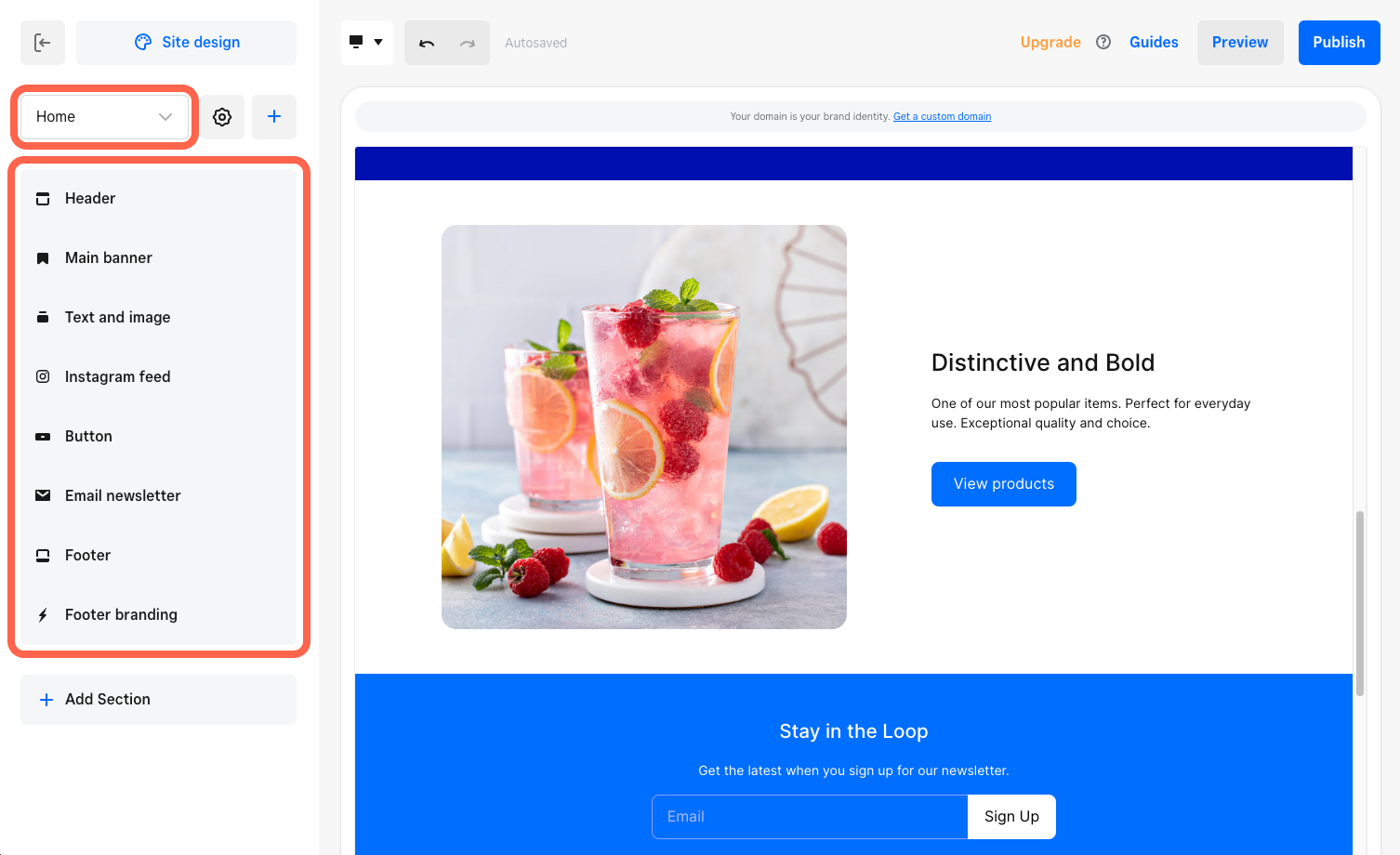
Task: Open the device view switcher dropdown
Action: click(x=367, y=43)
